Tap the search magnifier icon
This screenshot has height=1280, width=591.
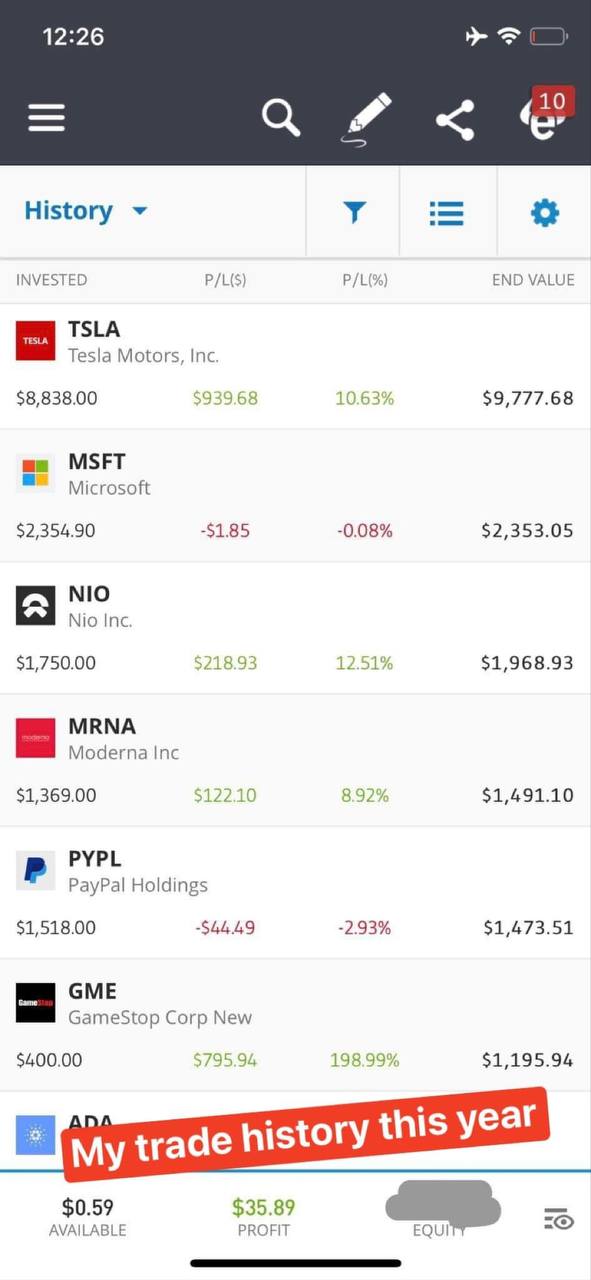[x=281, y=117]
